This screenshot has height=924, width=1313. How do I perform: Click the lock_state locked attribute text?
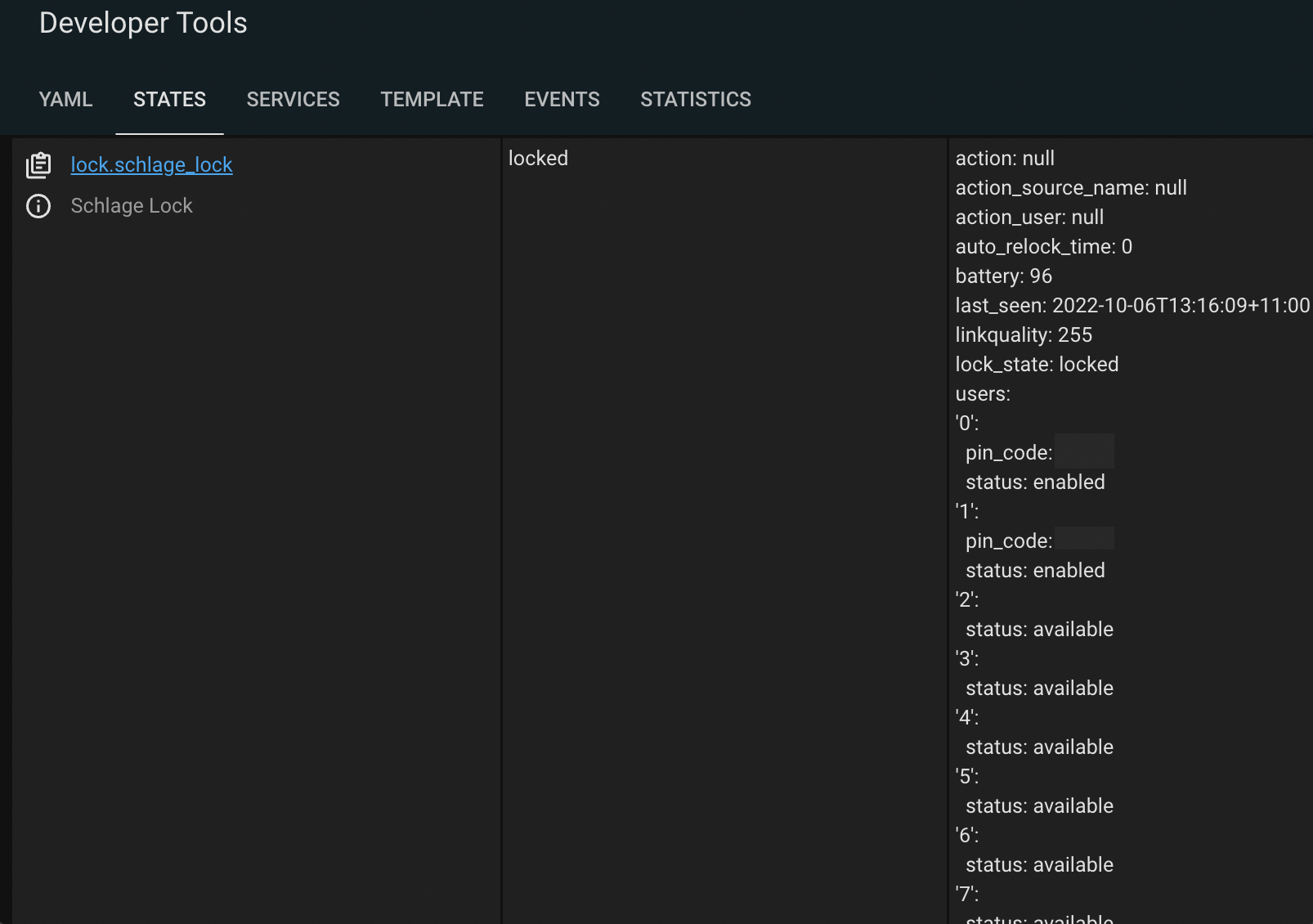[1037, 364]
